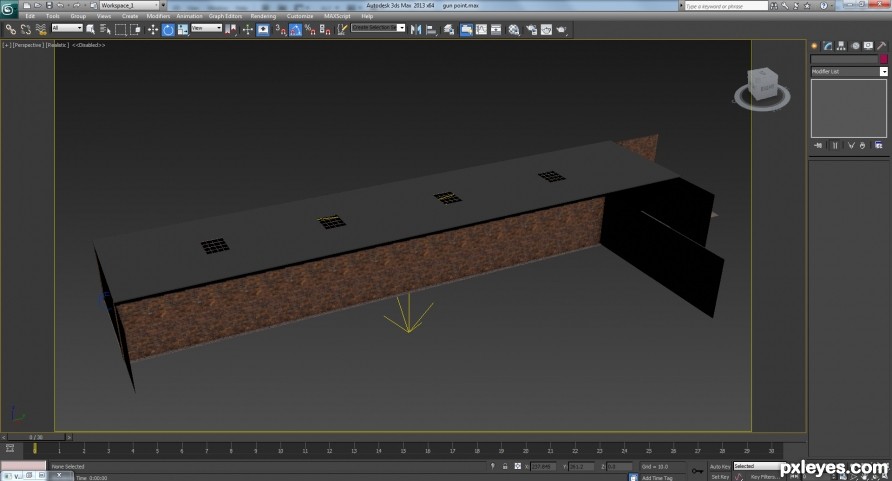Click Add Time Tag
The width and height of the screenshot is (892, 481).
(657, 478)
